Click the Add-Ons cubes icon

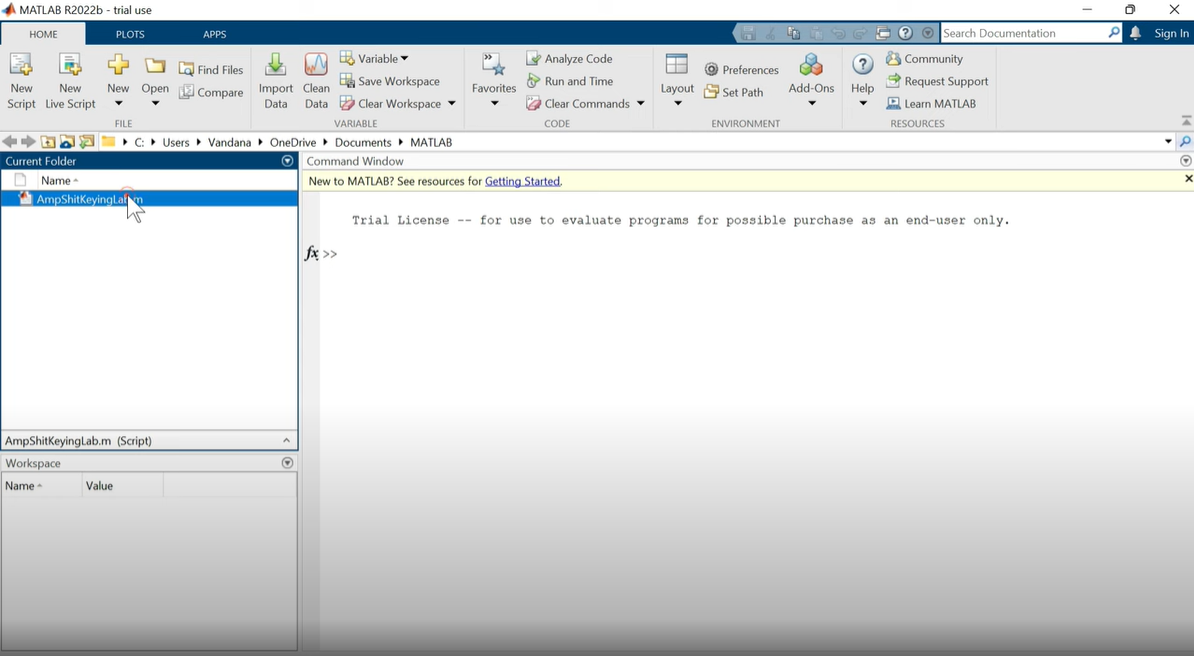point(811,65)
